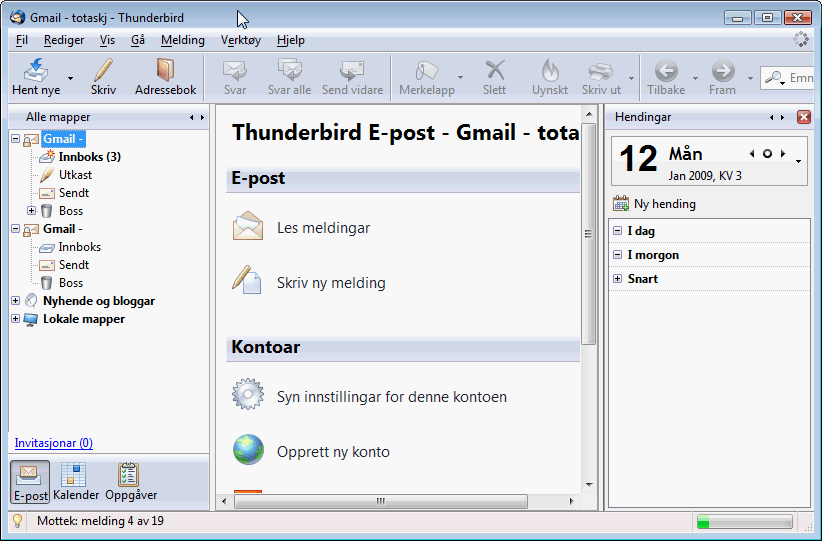Viewport: 822px width, 541px height.
Task: Select Sendt under the first Gmail account
Action: (x=74, y=192)
